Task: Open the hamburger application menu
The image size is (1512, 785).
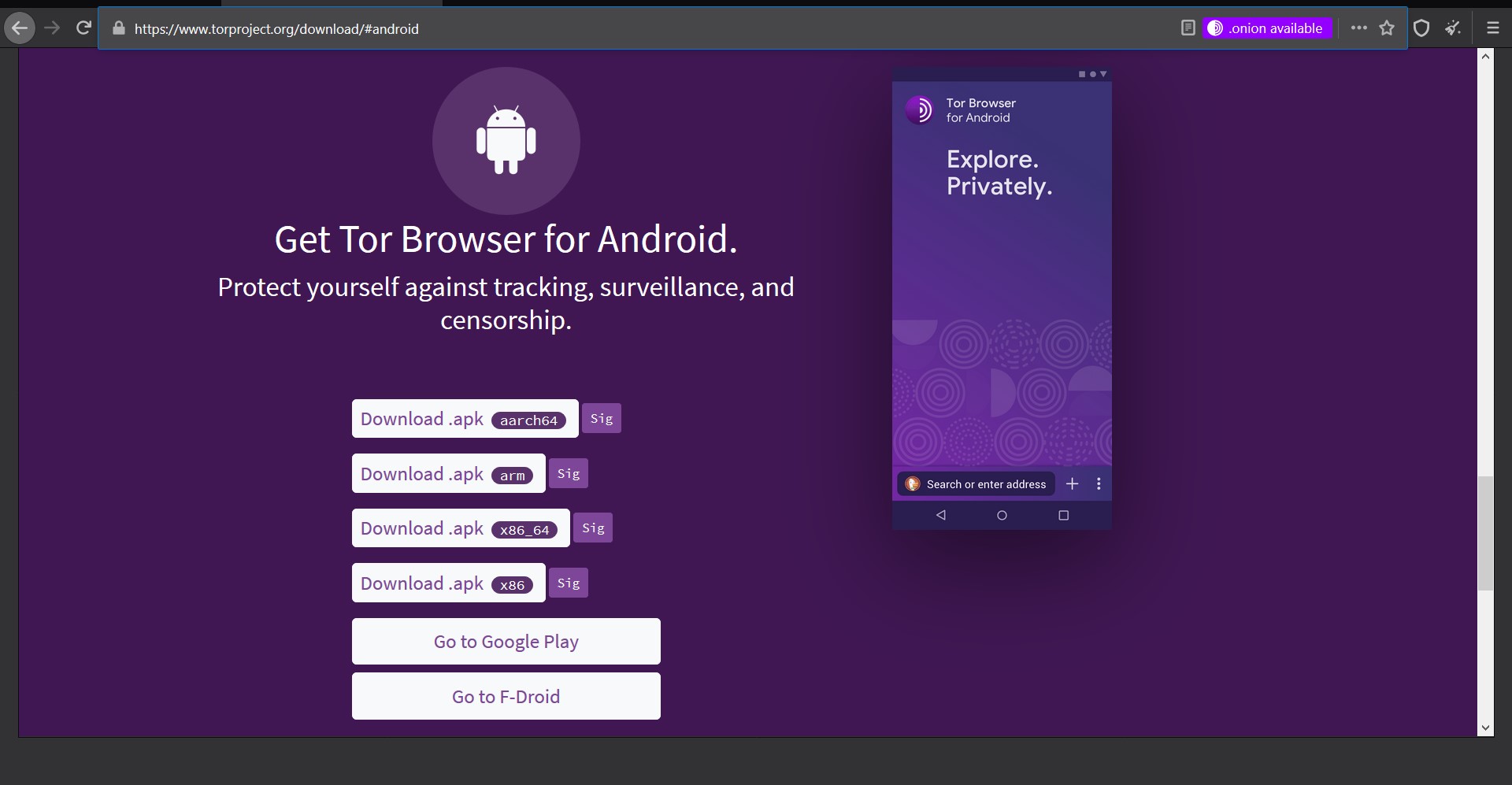Action: coord(1492,28)
